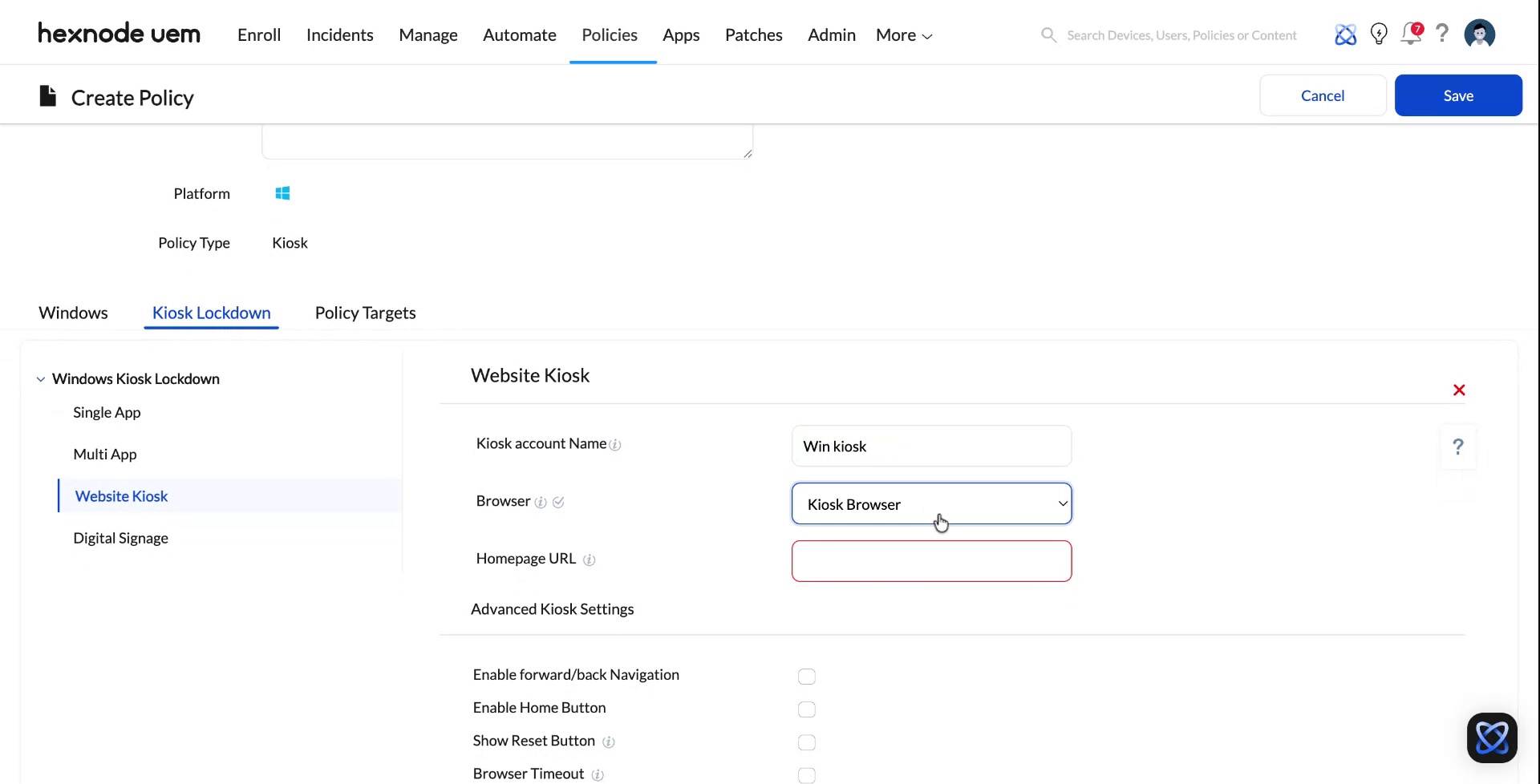
Task: Collapse Windows Kiosk Lockdown section
Action: (40, 378)
